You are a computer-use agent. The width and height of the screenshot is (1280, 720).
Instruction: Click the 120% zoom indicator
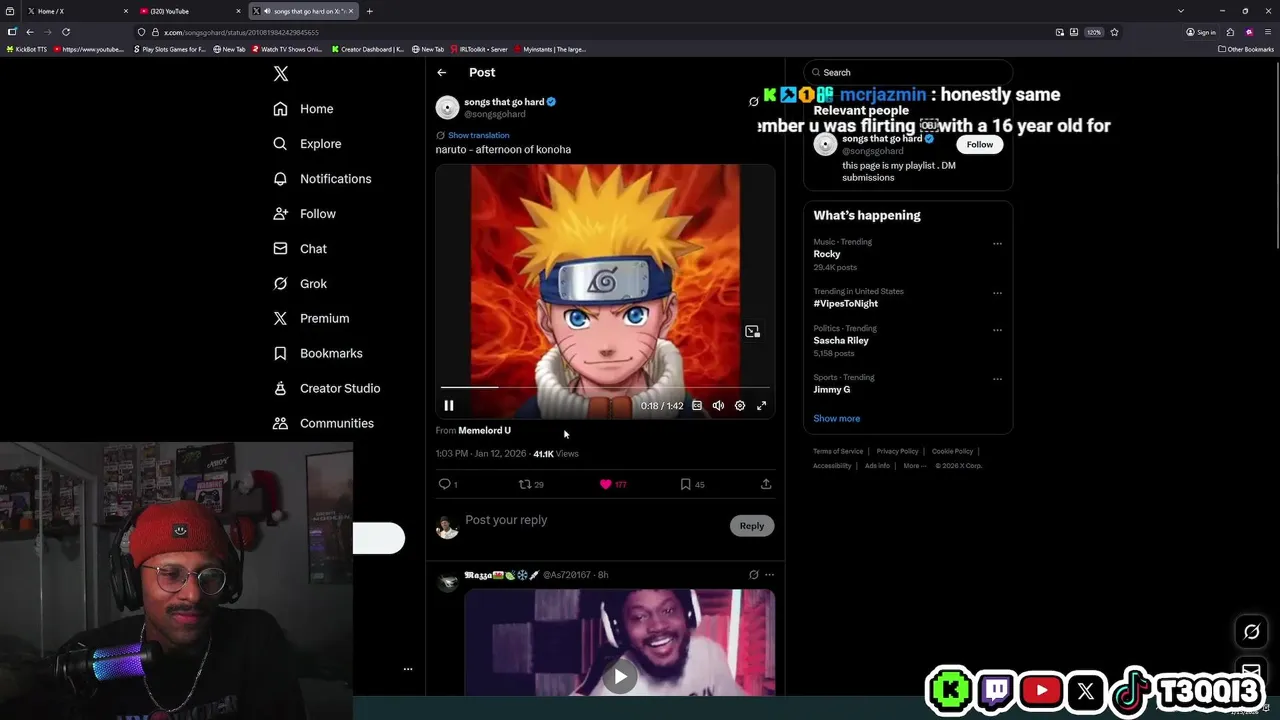tap(1094, 32)
